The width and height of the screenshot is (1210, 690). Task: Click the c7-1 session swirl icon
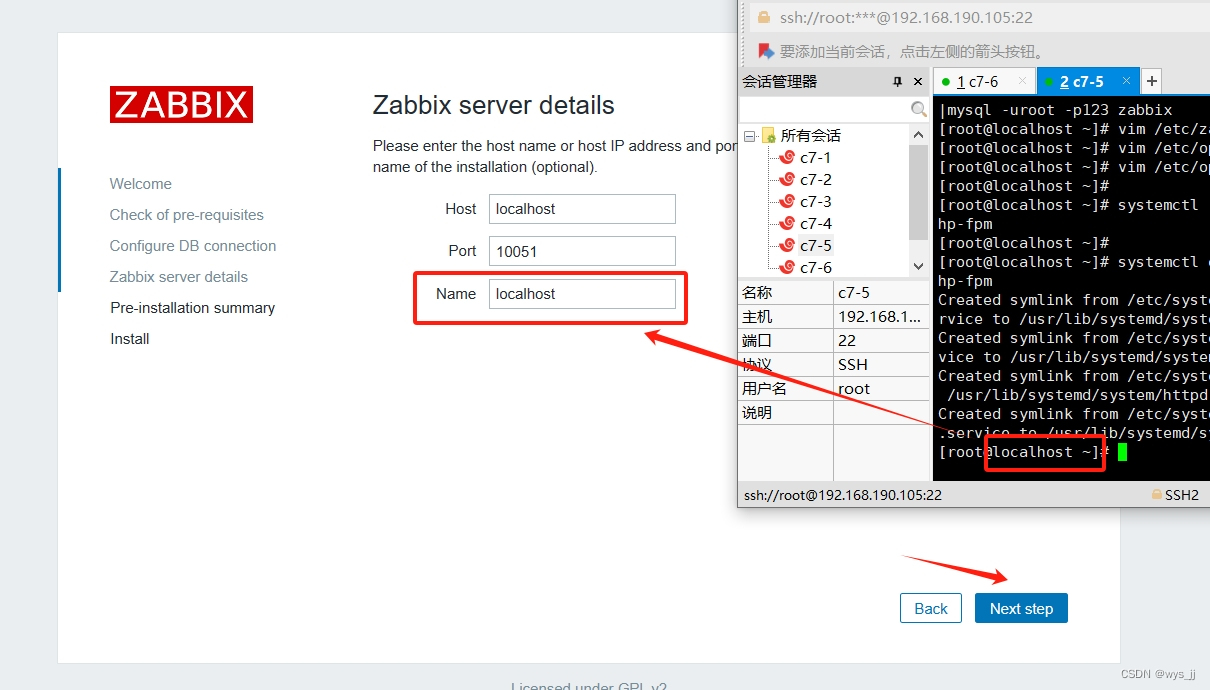(787, 157)
